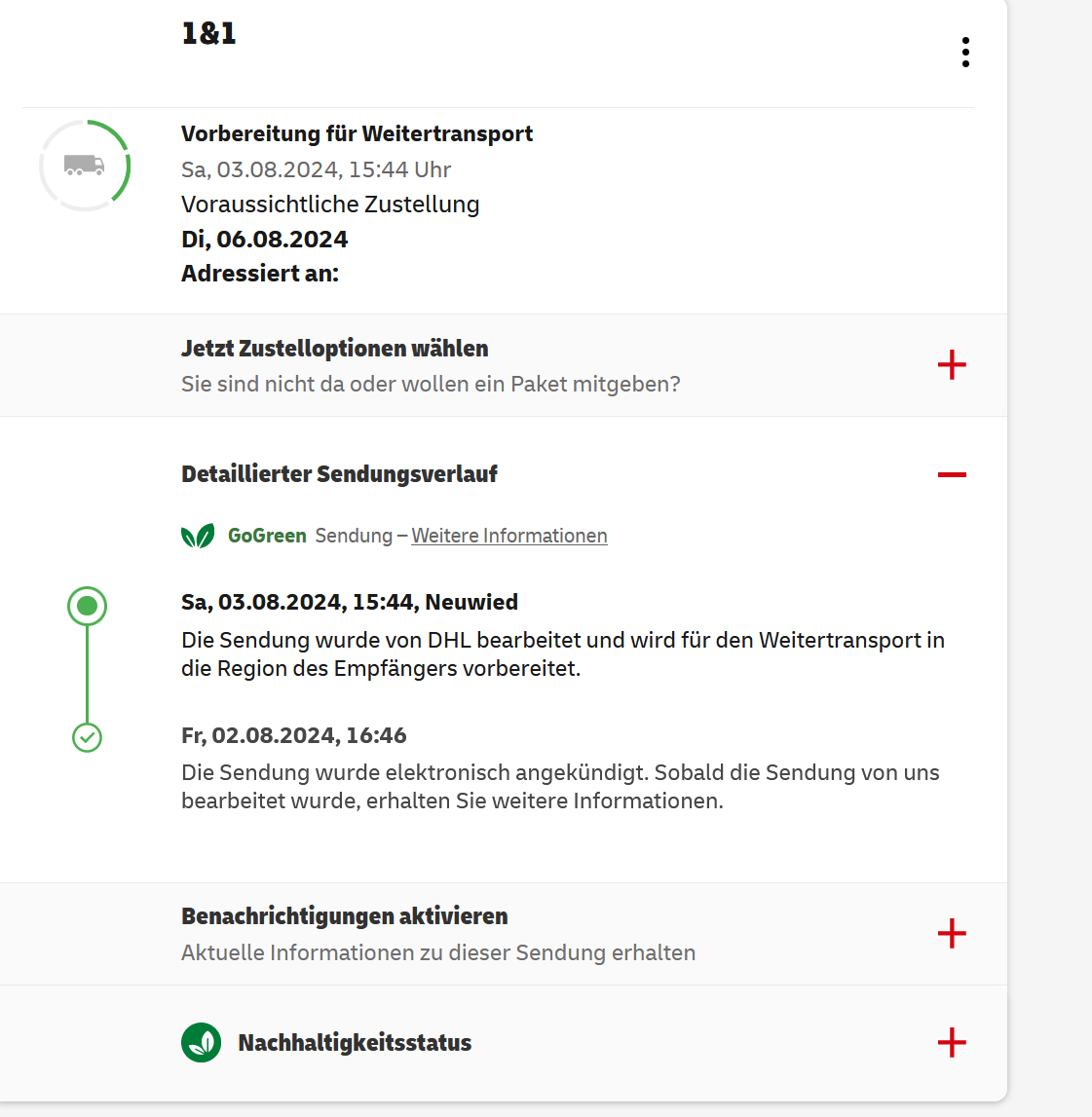Expand Benachrichtigungen aktivieren with plus icon
Image resolution: width=1092 pixels, height=1117 pixels.
[952, 933]
